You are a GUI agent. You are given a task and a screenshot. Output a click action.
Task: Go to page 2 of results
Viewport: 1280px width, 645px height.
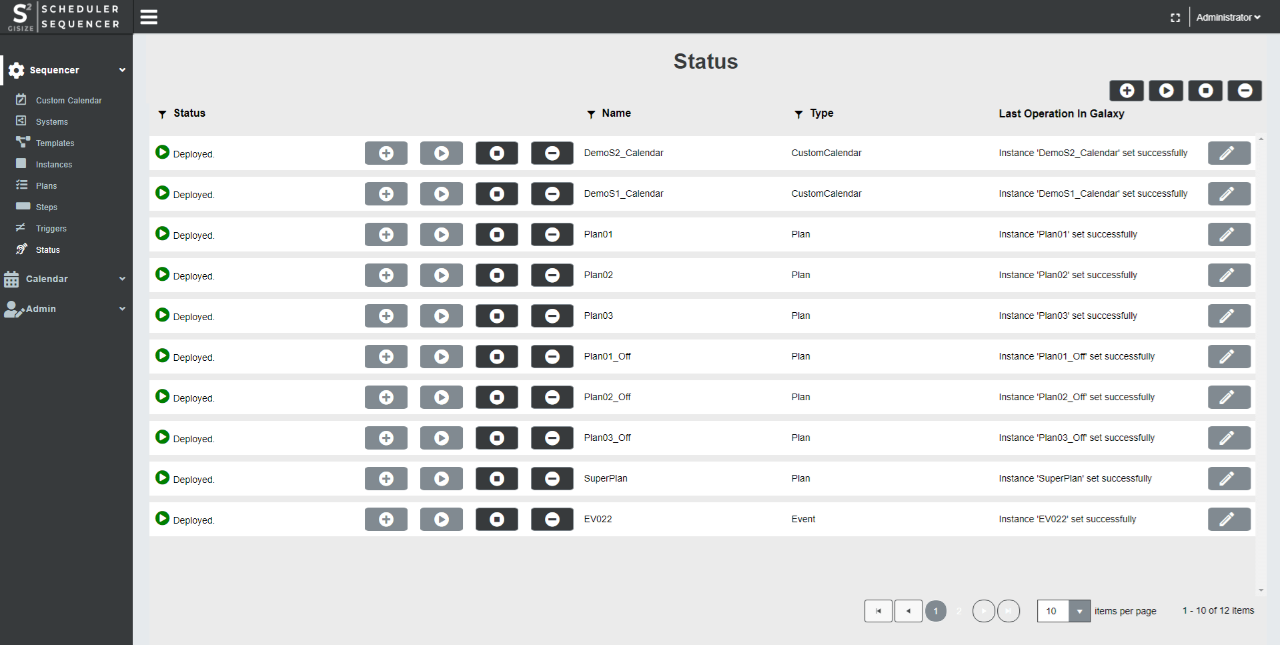[x=958, y=611]
